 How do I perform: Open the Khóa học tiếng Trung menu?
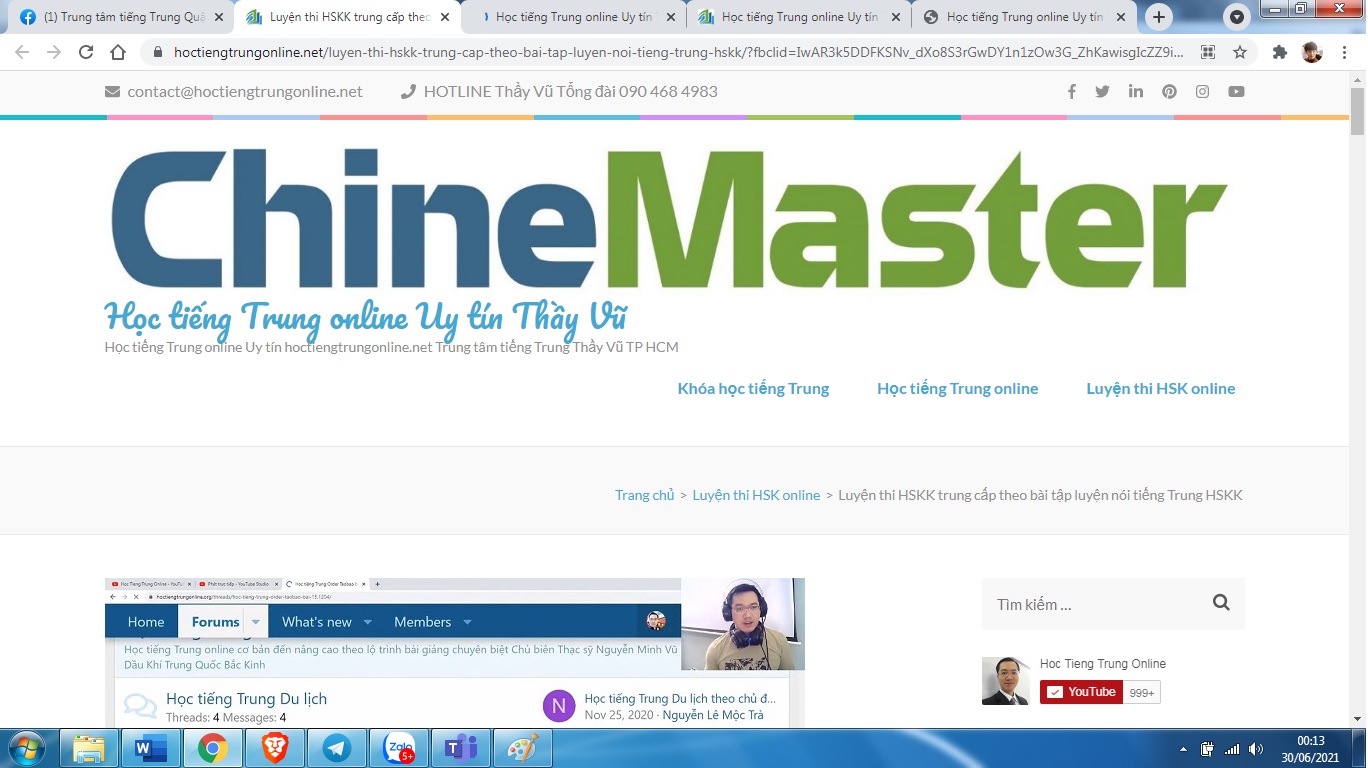pyautogui.click(x=753, y=389)
